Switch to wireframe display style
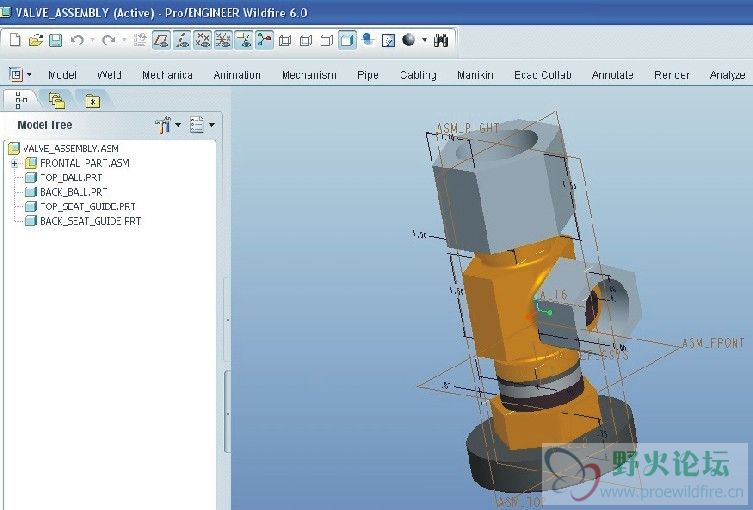Image resolution: width=753 pixels, height=510 pixels. pyautogui.click(x=285, y=40)
